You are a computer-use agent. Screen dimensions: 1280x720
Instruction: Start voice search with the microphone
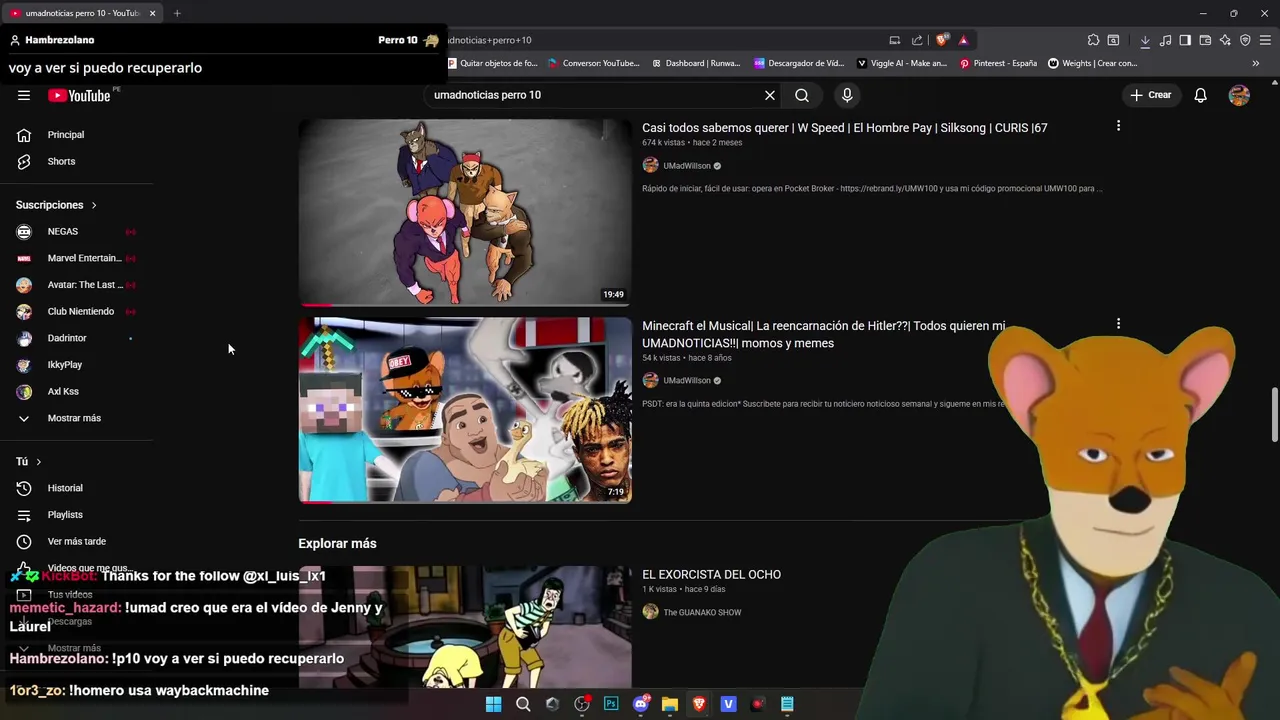tap(847, 95)
